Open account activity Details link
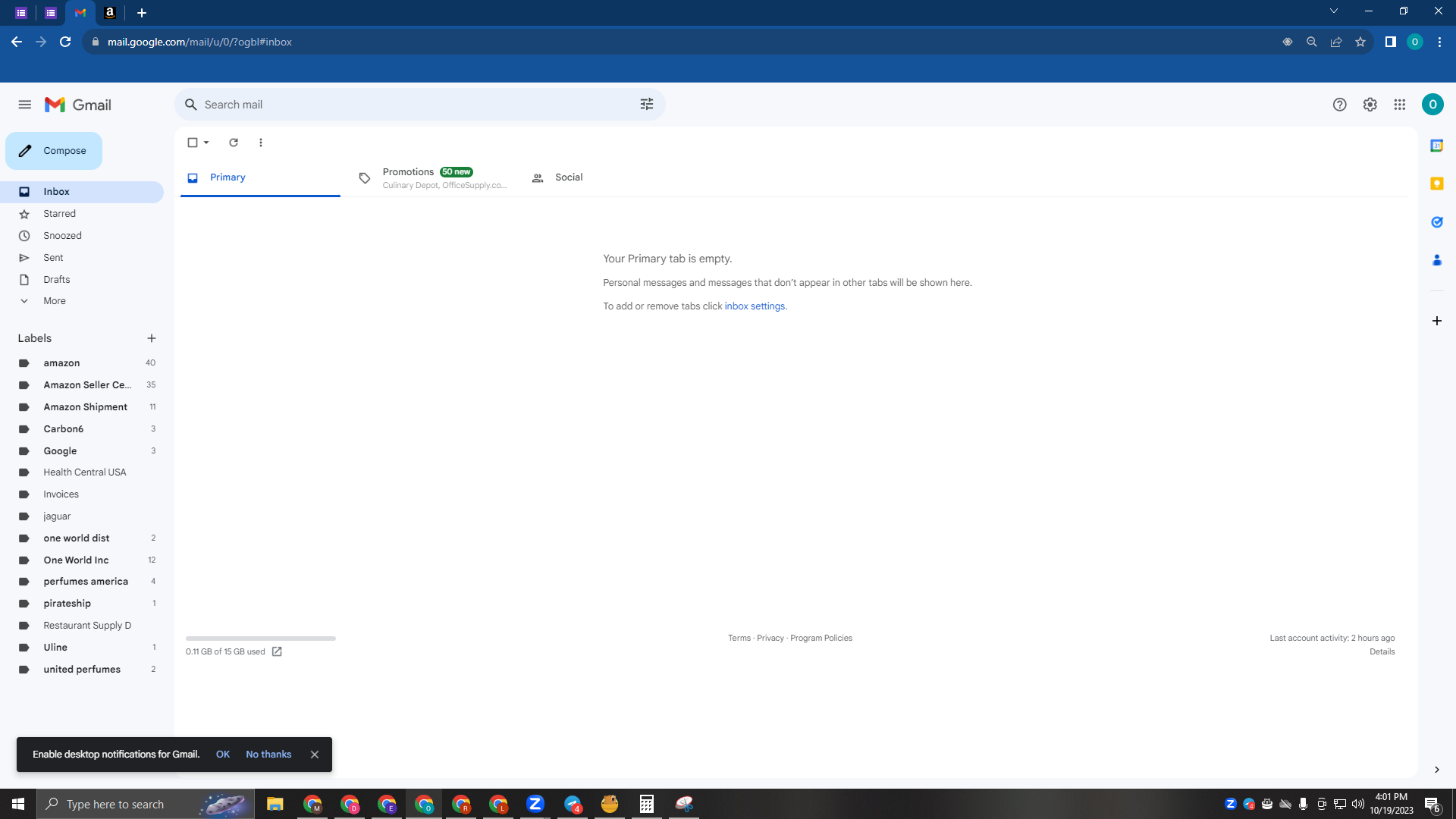The image size is (1456, 819). click(1382, 651)
